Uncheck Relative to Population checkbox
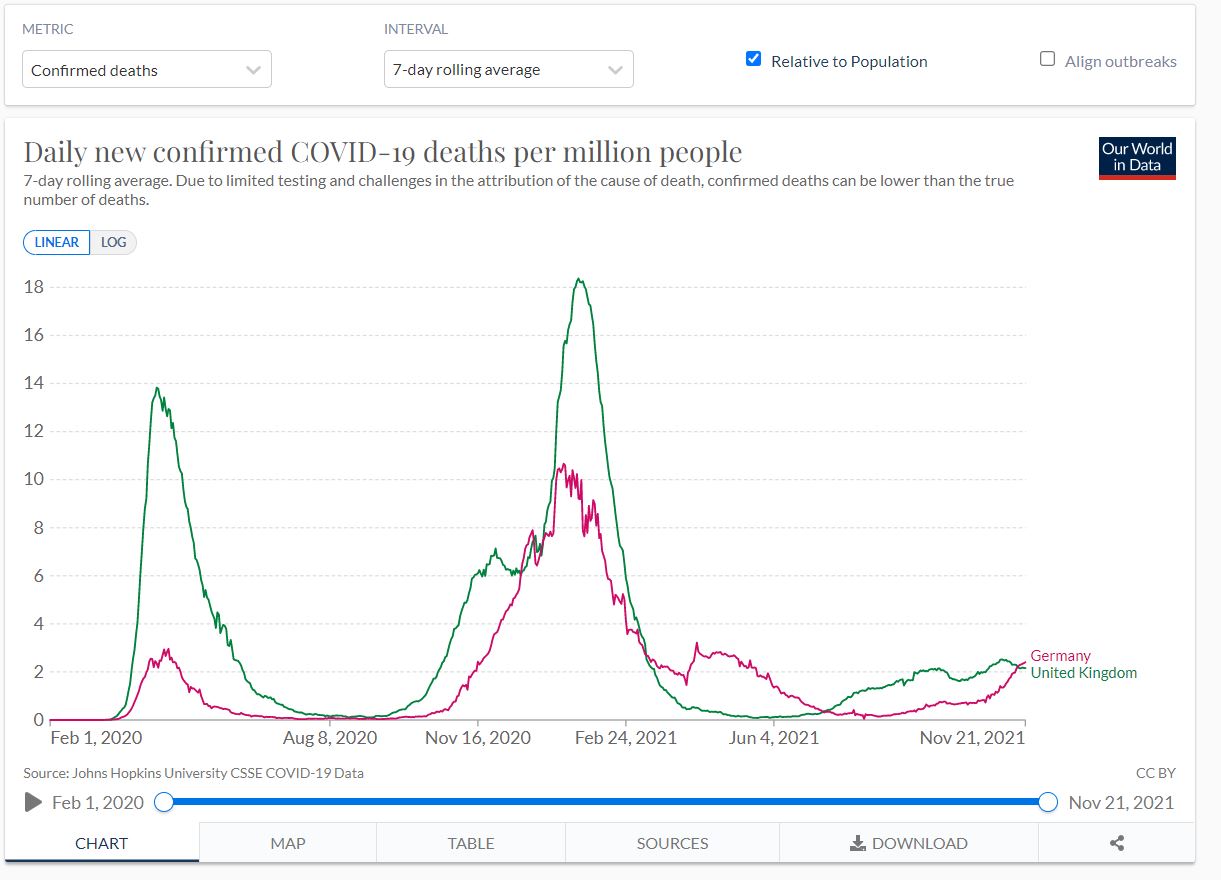This screenshot has height=880, width=1221. pos(754,59)
